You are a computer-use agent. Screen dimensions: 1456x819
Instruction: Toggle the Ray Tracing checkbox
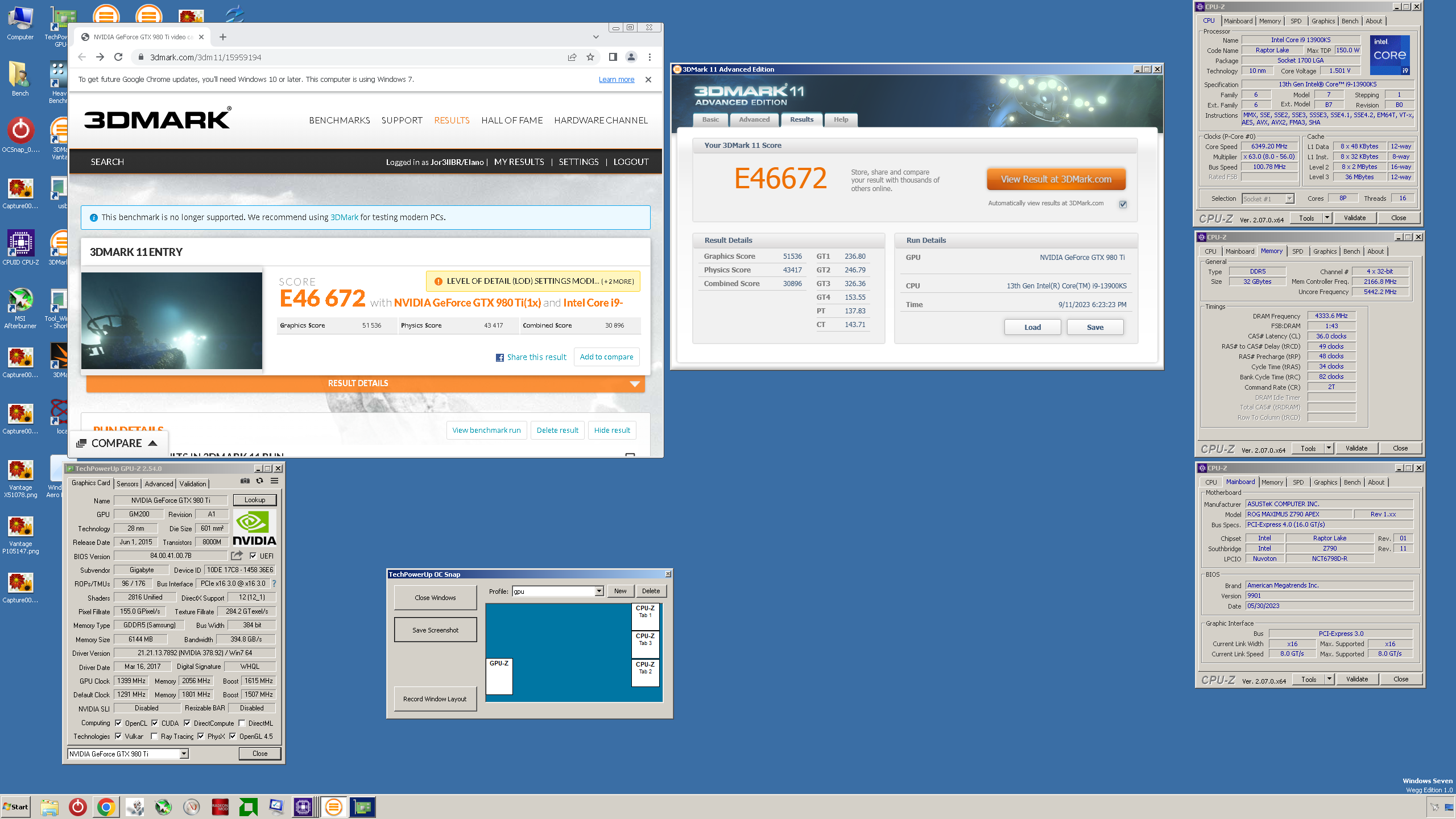154,736
